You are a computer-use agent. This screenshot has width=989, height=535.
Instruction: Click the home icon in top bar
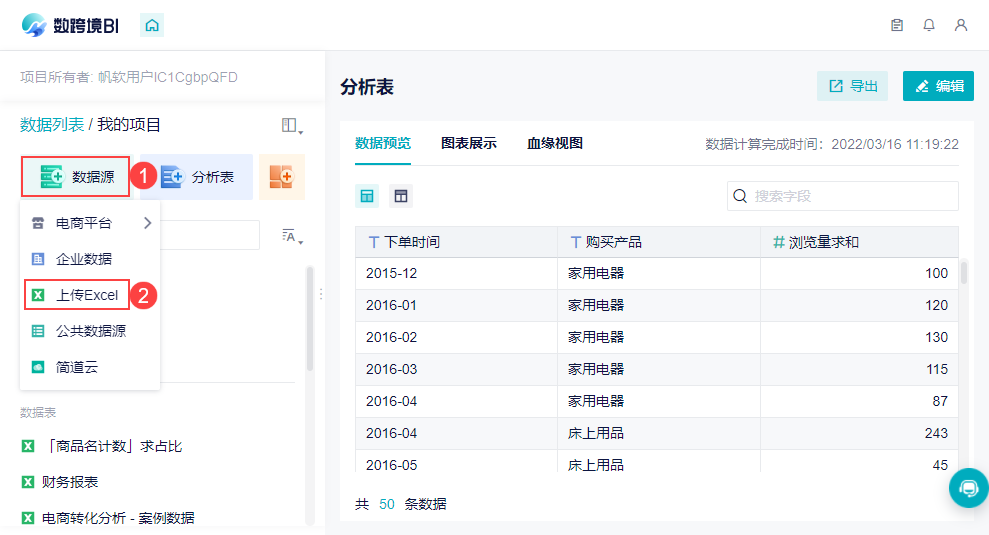152,25
